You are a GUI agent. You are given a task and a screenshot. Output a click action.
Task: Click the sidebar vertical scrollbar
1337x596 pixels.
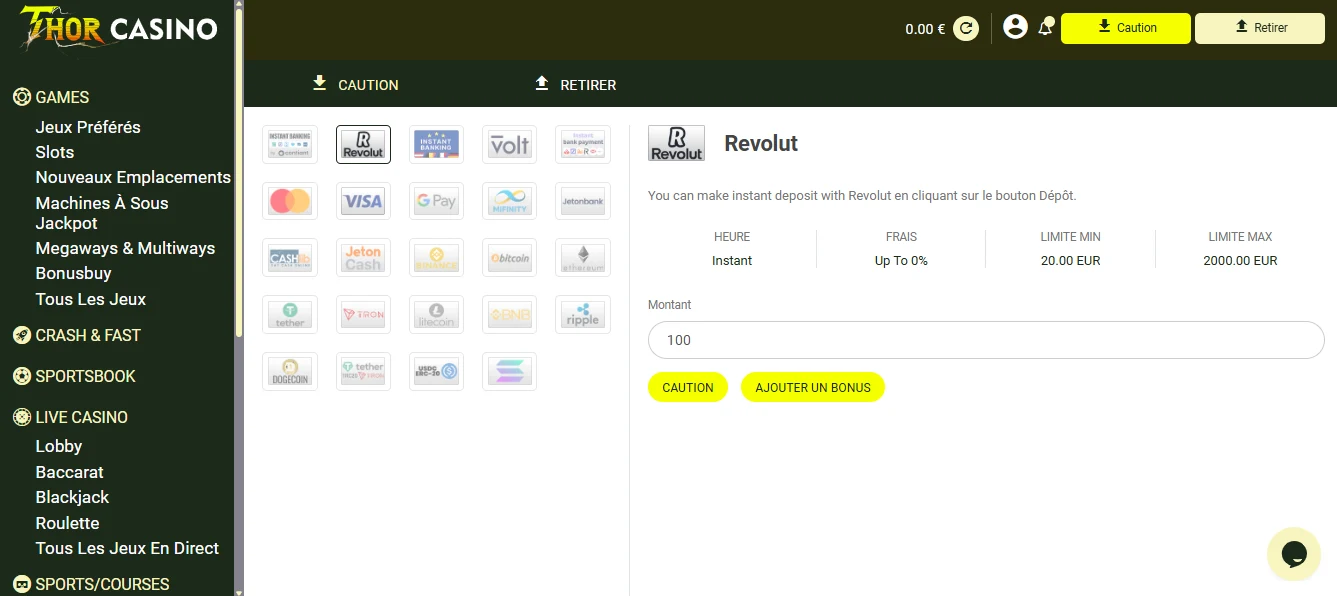[239, 170]
